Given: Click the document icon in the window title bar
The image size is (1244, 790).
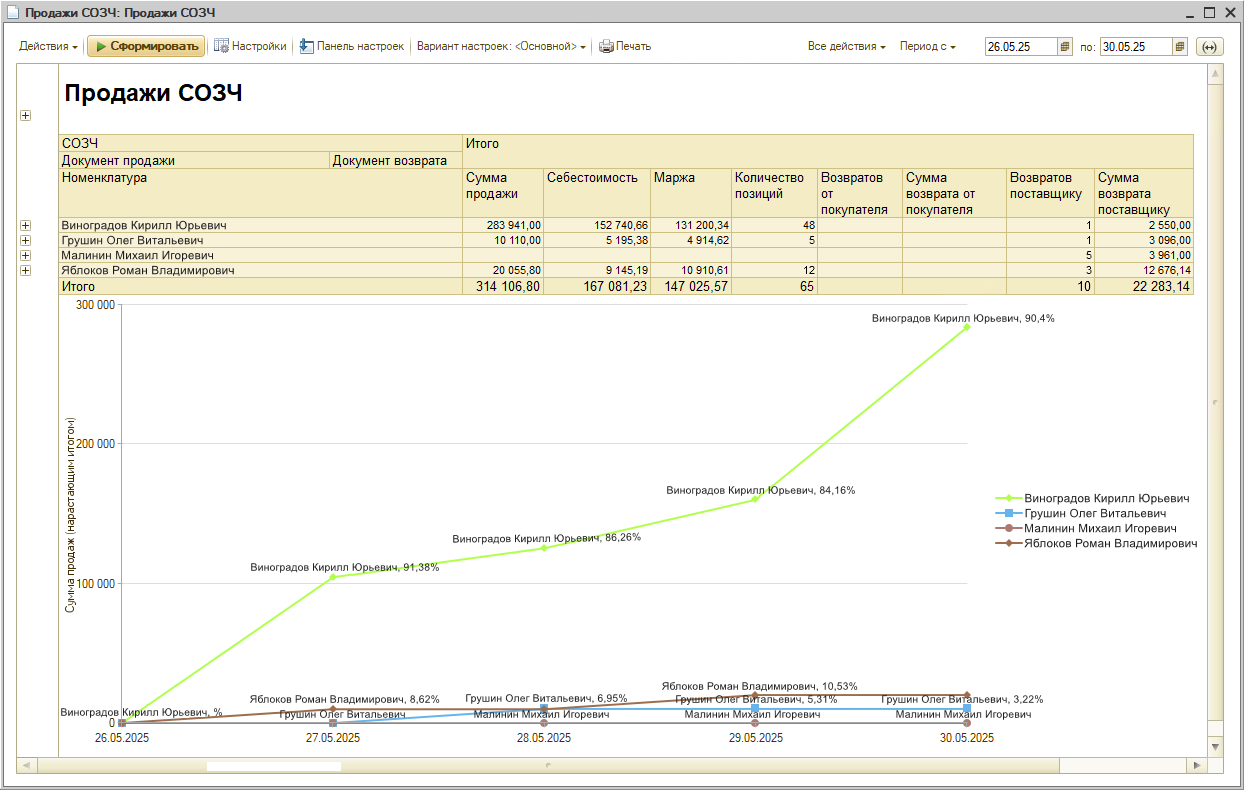Looking at the screenshot, I should [x=12, y=13].
